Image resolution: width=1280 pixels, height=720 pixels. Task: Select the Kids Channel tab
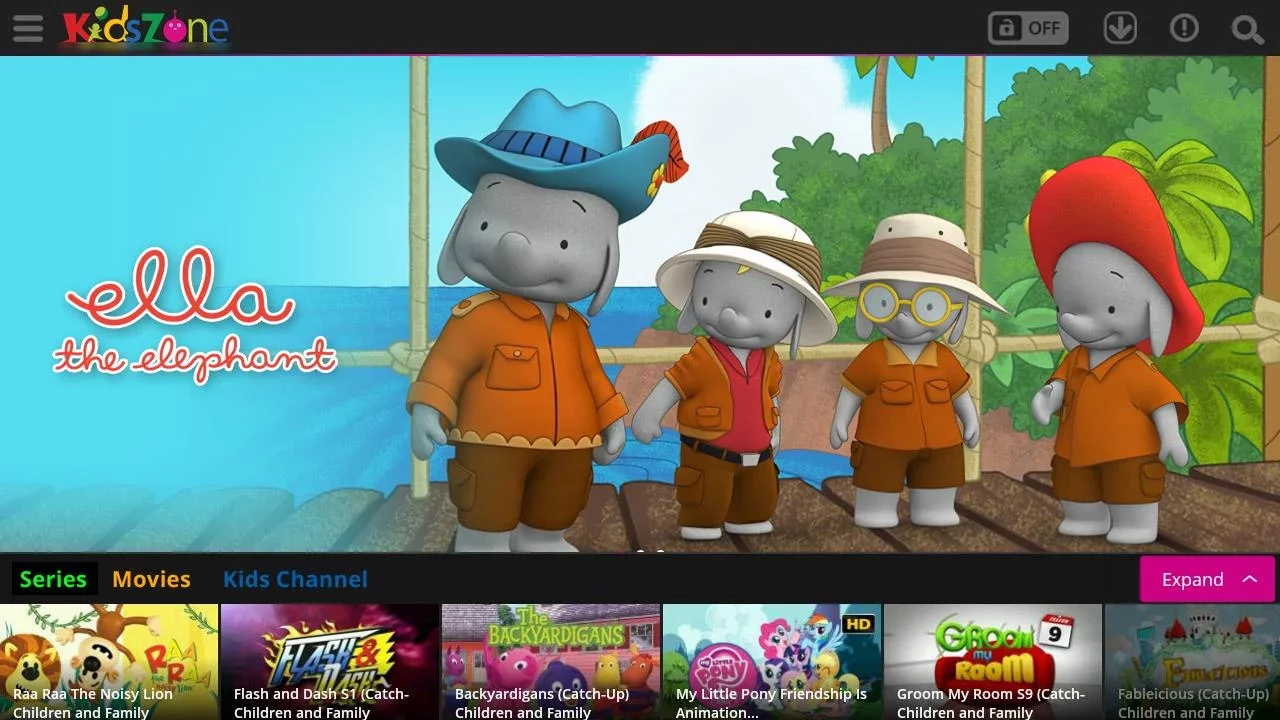(x=294, y=579)
